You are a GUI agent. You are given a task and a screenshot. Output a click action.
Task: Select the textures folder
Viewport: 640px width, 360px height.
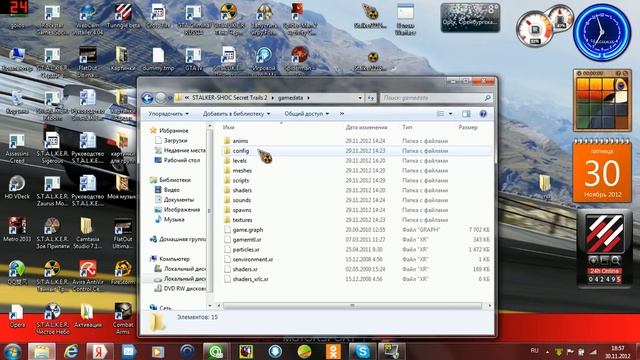click(x=242, y=220)
